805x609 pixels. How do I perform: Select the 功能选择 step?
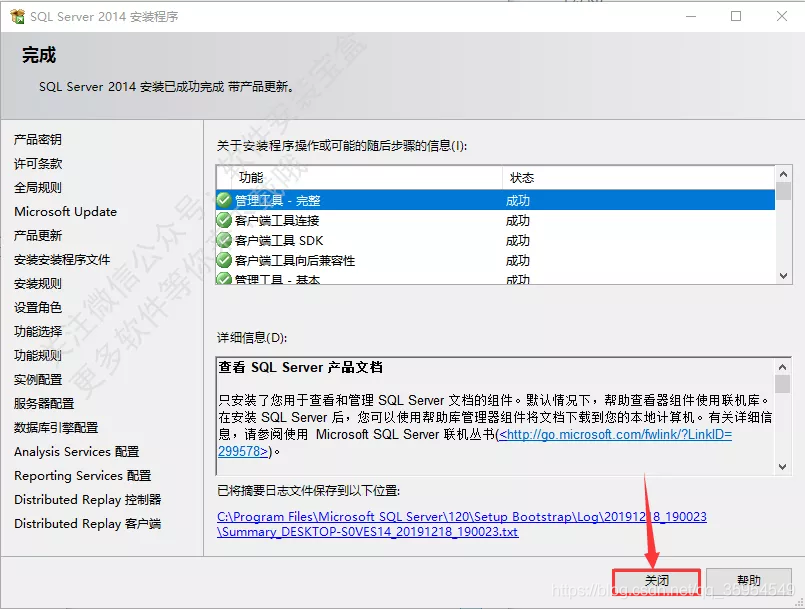coord(38,331)
